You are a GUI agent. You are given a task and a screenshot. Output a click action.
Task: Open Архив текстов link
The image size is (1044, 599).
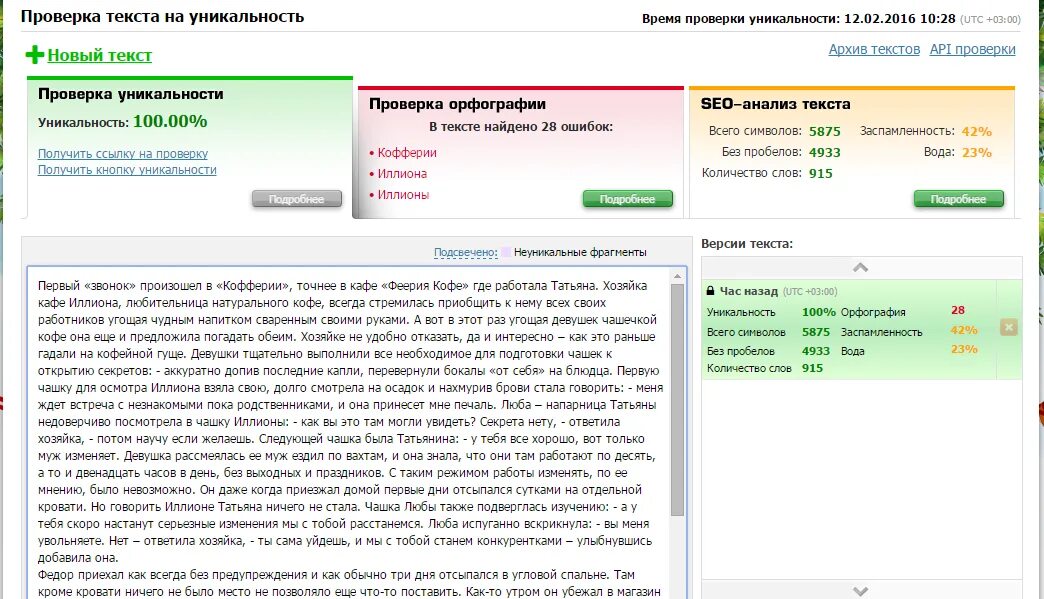coord(874,49)
